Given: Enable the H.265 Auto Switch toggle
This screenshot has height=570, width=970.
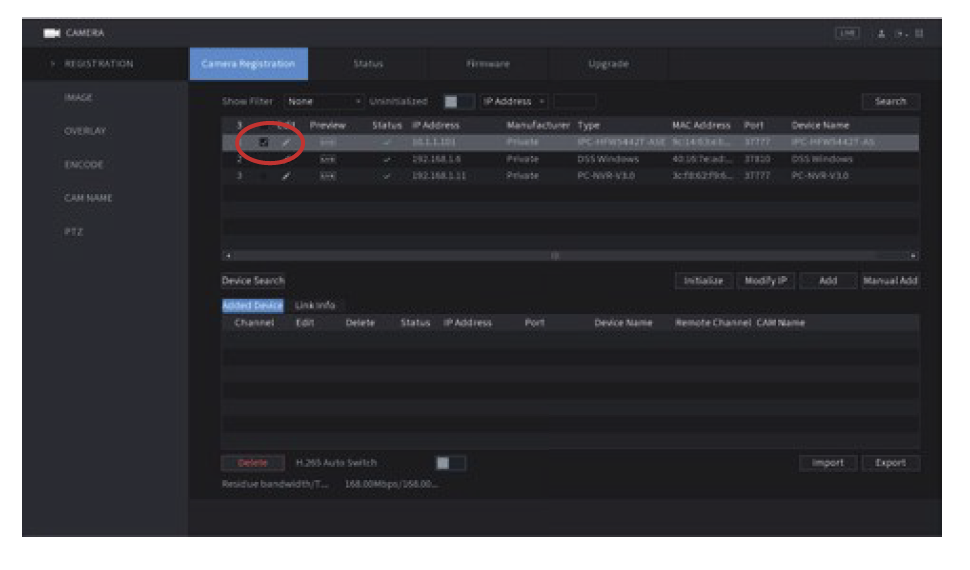Looking at the screenshot, I should coord(450,463).
